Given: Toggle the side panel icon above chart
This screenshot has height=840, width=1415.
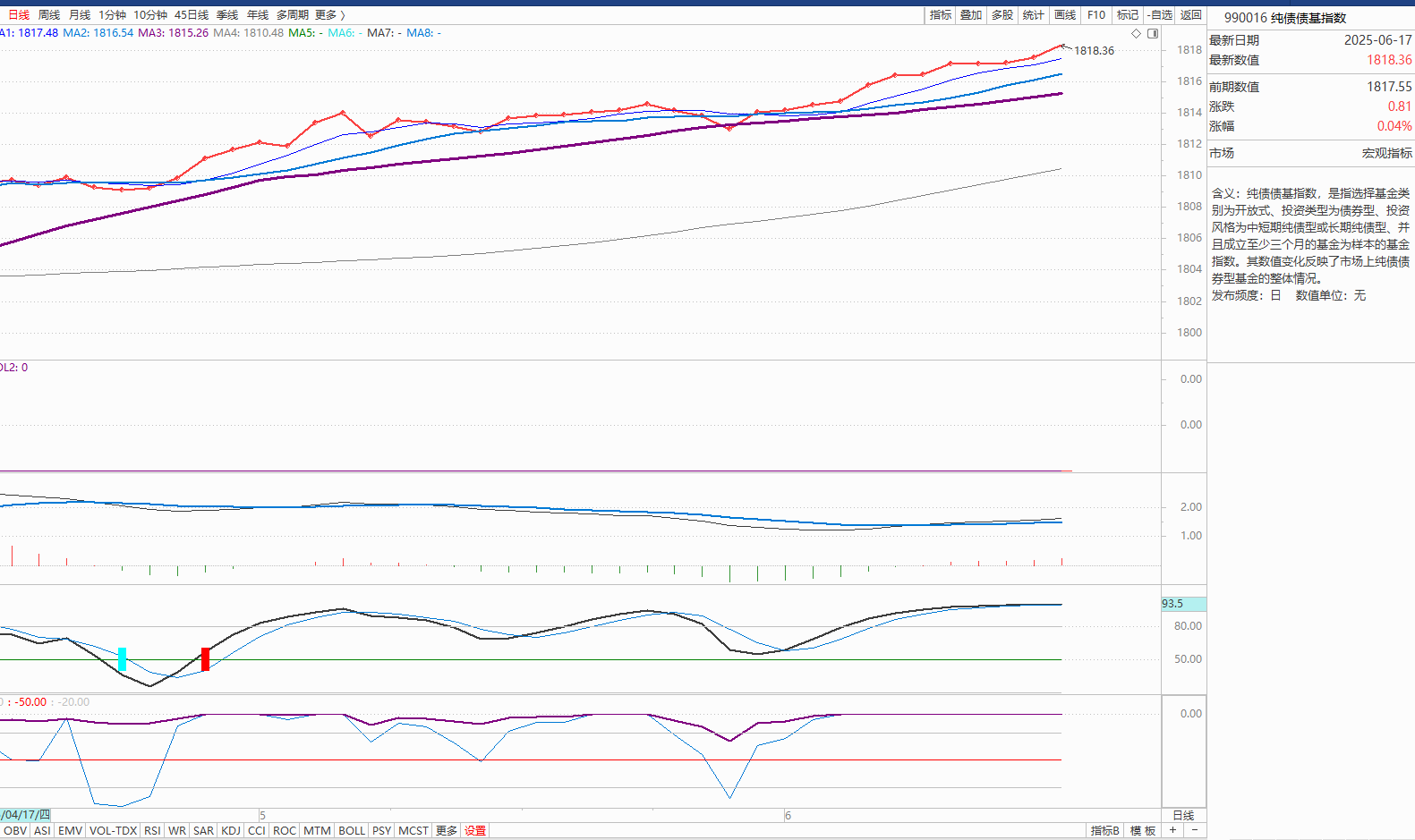Looking at the screenshot, I should pyautogui.click(x=1153, y=33).
